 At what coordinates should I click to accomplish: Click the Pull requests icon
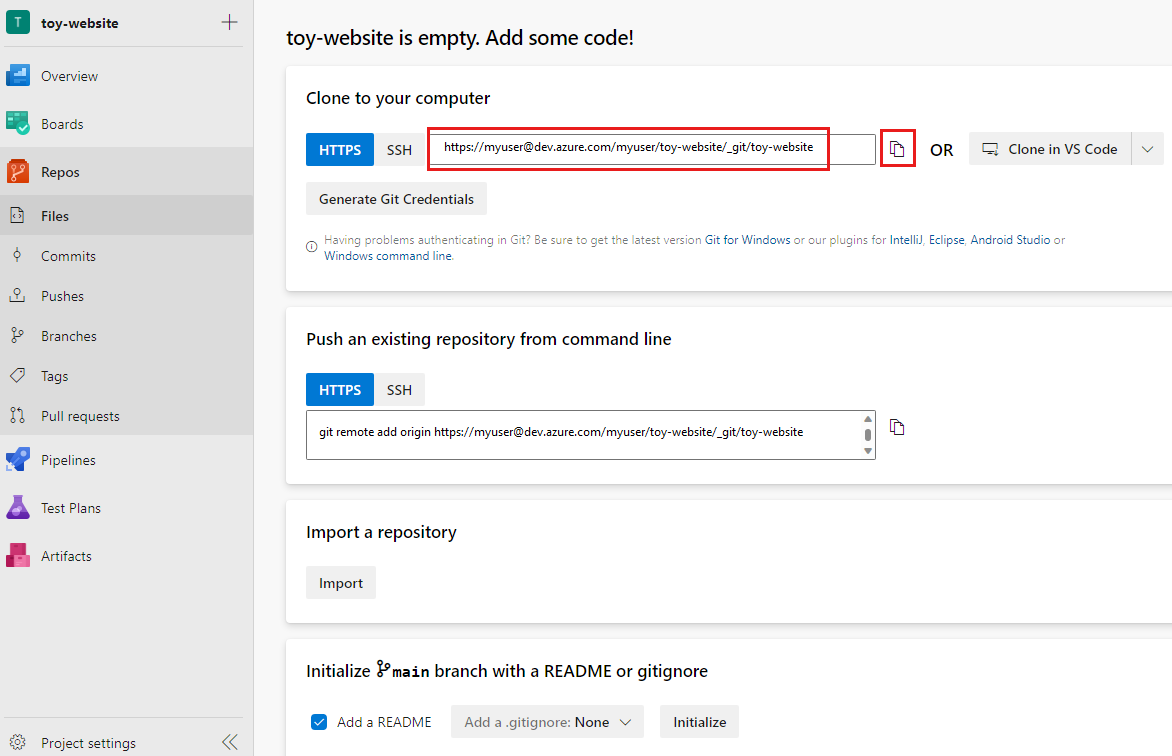17,416
